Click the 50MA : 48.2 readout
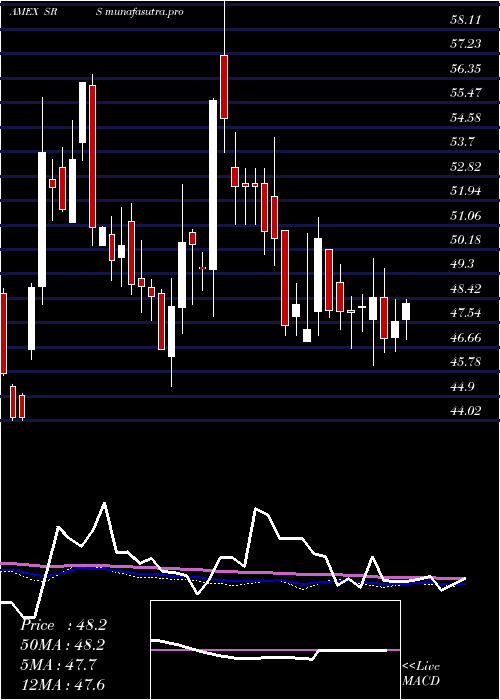Image resolution: width=500 pixels, height=700 pixels. click(x=63, y=645)
